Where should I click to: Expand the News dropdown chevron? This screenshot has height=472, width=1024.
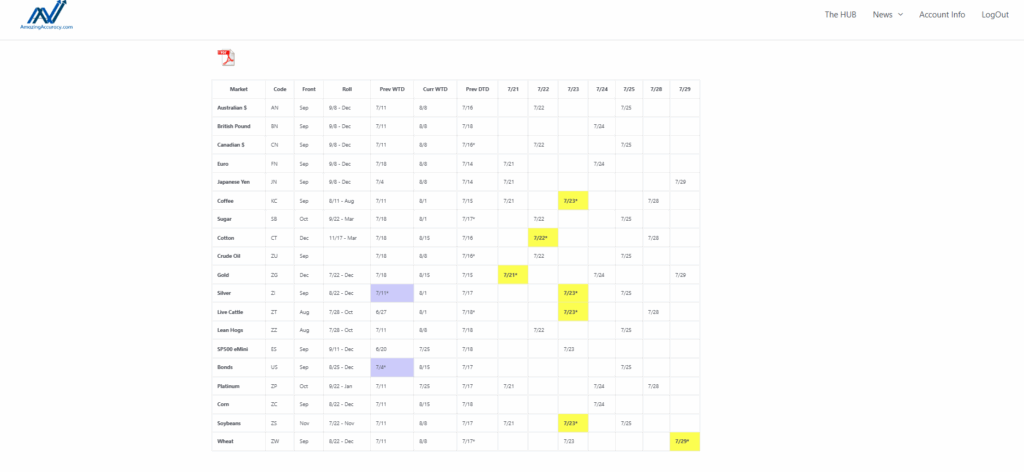coord(900,15)
